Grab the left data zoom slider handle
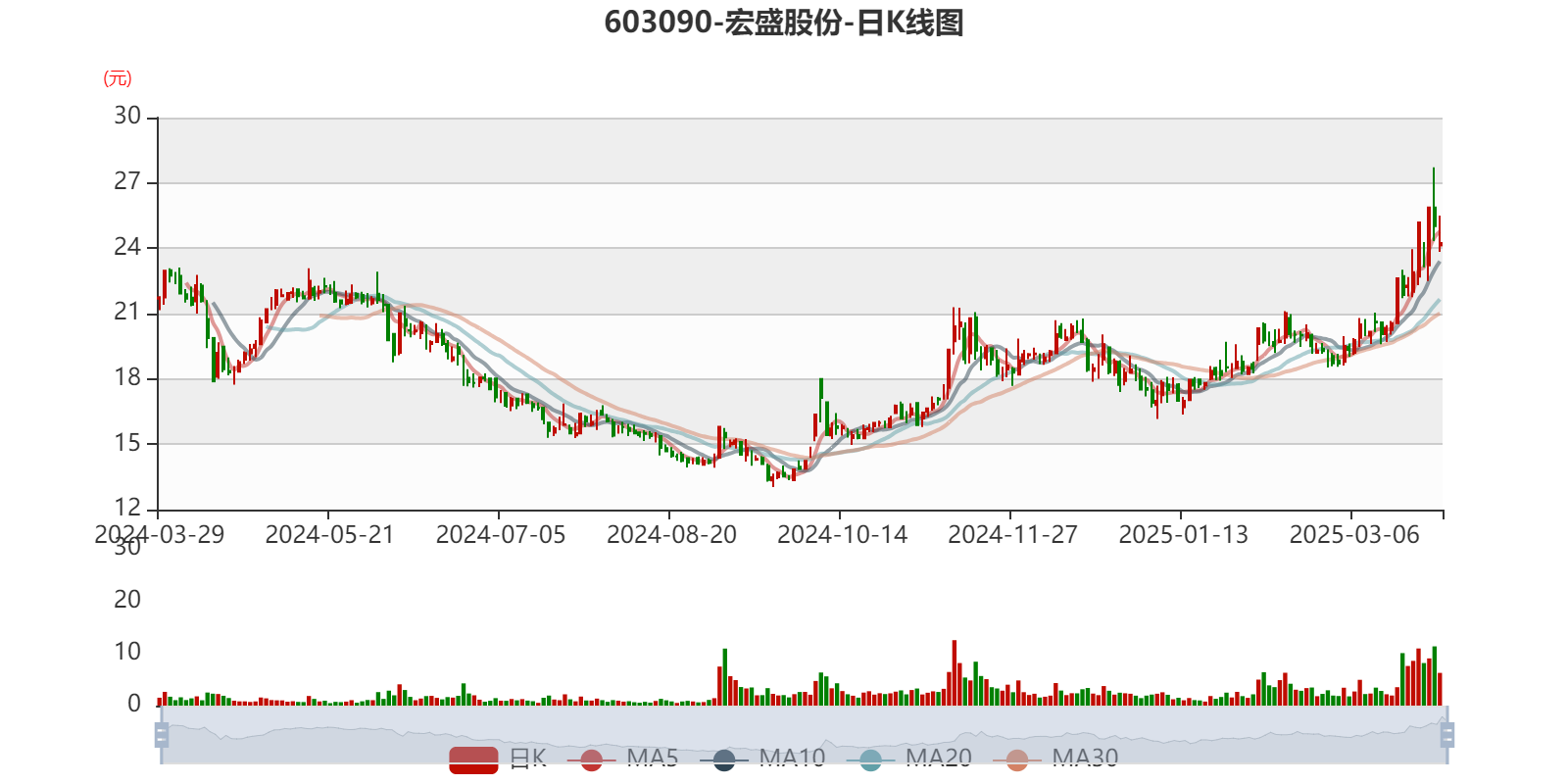The image size is (1568, 784). point(162,735)
